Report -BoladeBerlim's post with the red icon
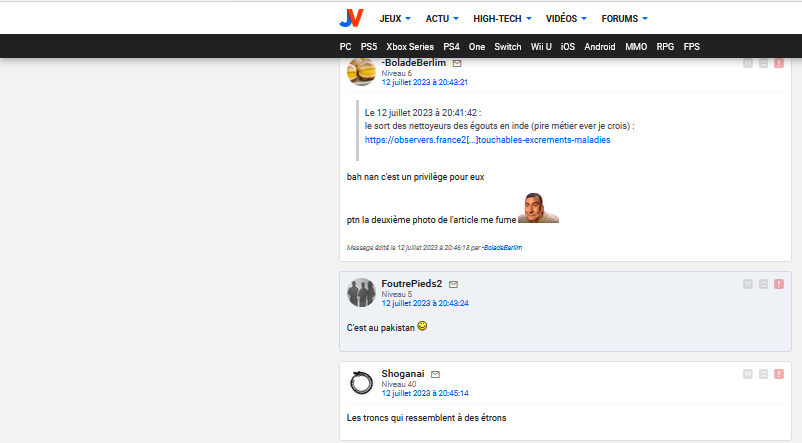Image resolution: width=802 pixels, height=443 pixels. click(779, 63)
